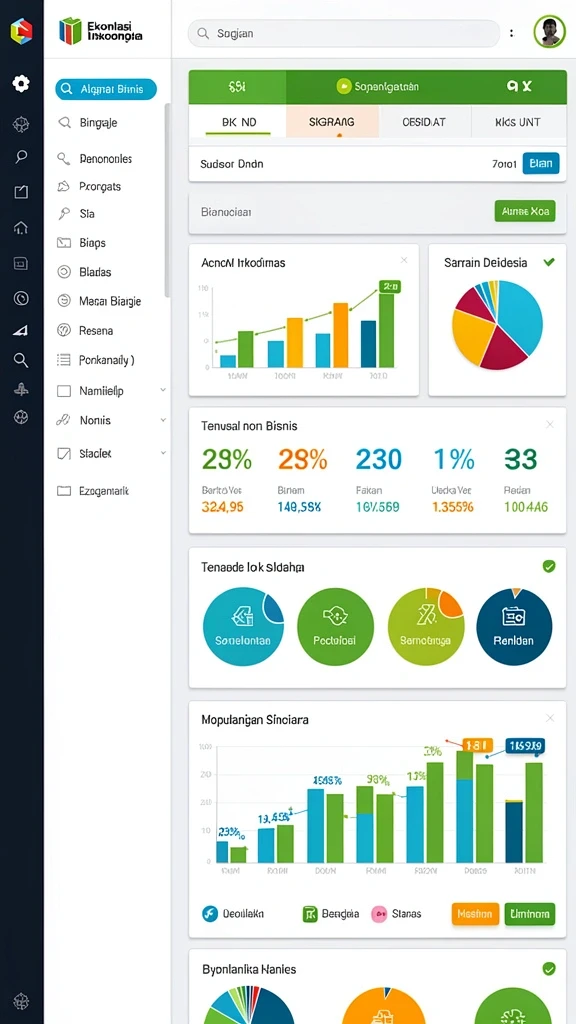Open the user profile avatar
The image size is (576, 1024).
pyautogui.click(x=549, y=31)
